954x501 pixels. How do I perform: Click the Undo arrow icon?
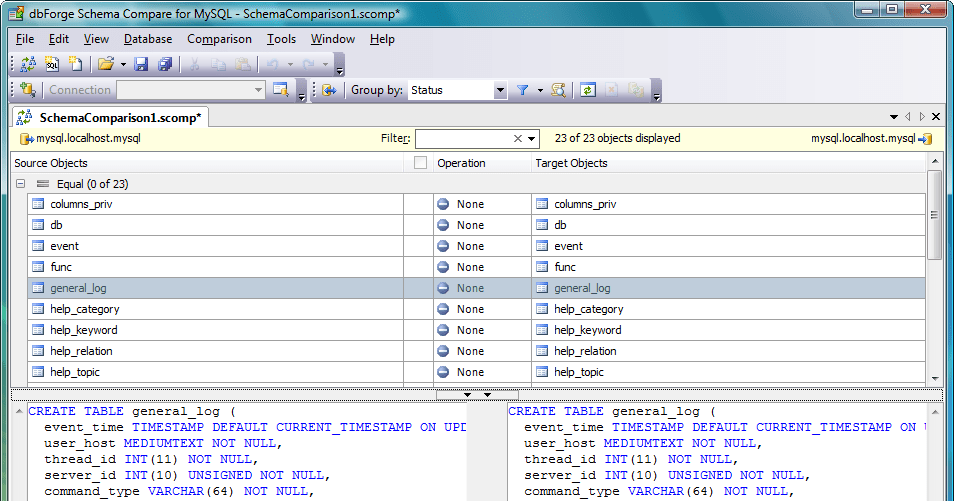tap(273, 64)
